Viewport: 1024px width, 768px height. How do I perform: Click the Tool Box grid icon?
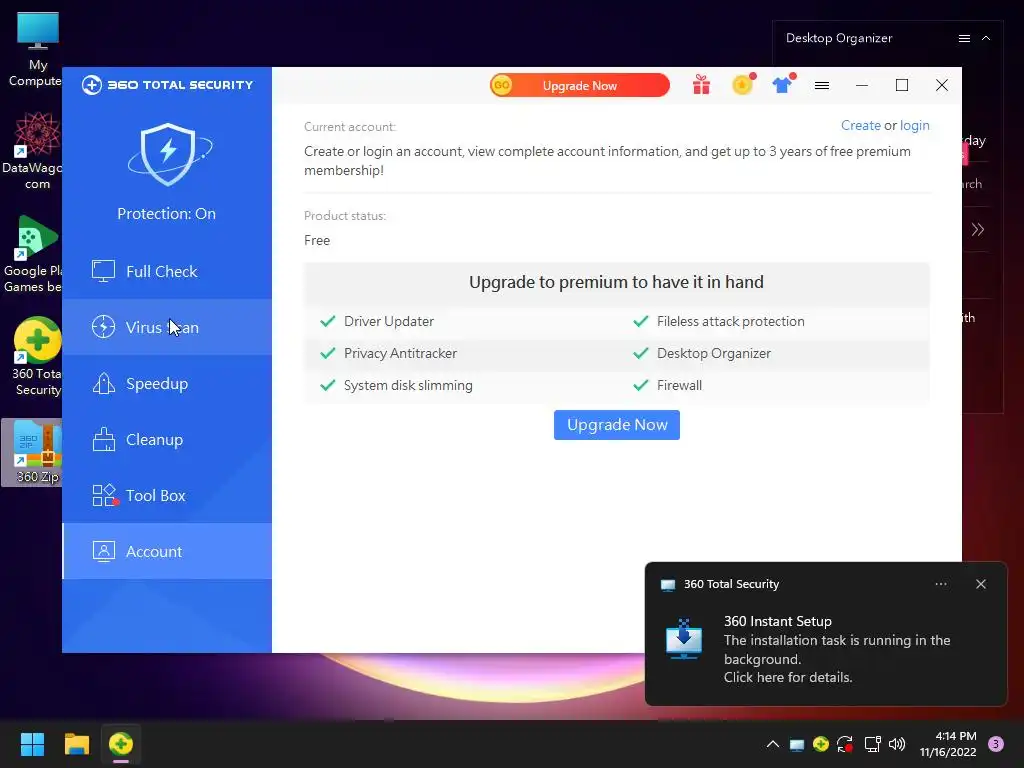pyautogui.click(x=104, y=495)
